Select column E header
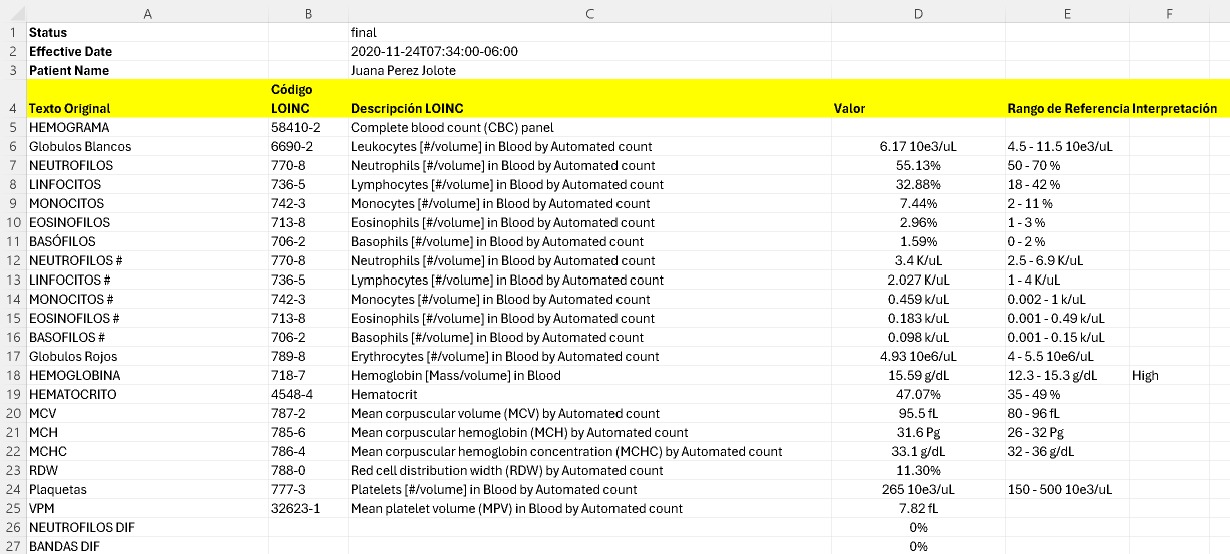1230x554 pixels. (x=1067, y=13)
